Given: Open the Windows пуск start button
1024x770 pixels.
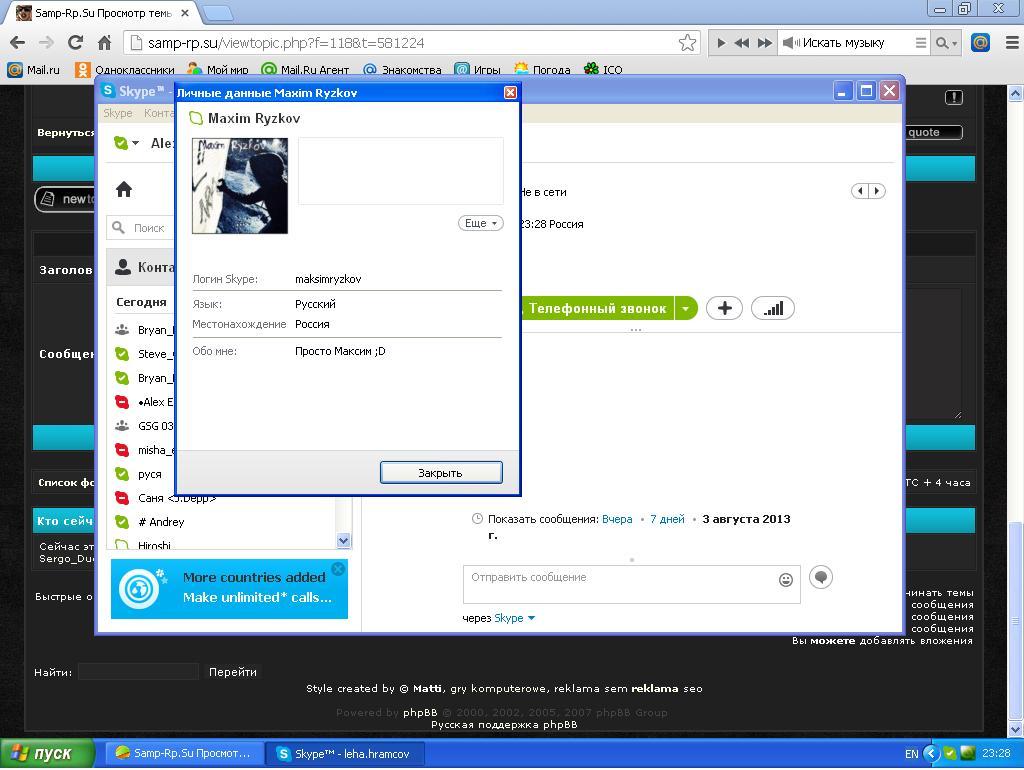Looking at the screenshot, I should pyautogui.click(x=47, y=754).
